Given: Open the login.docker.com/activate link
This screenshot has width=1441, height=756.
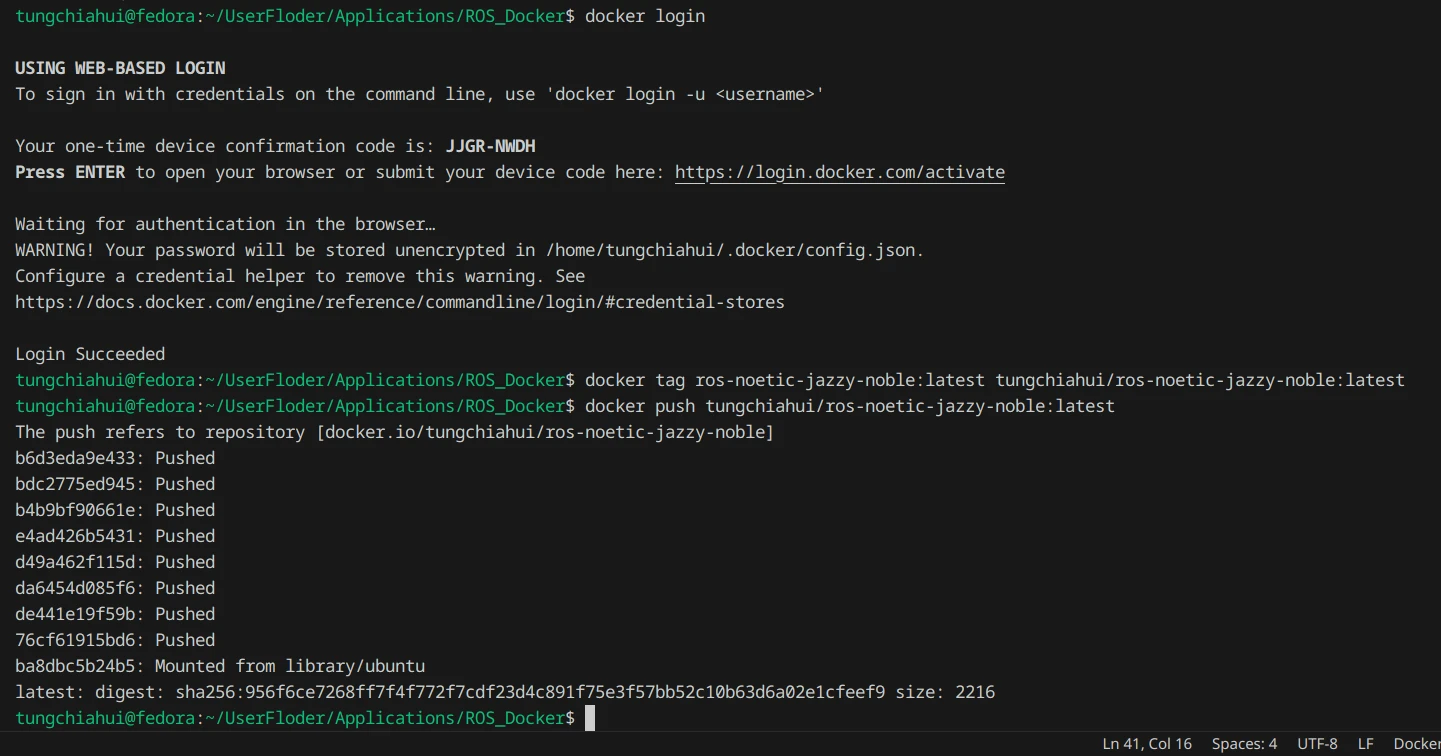Looking at the screenshot, I should pyautogui.click(x=840, y=172).
